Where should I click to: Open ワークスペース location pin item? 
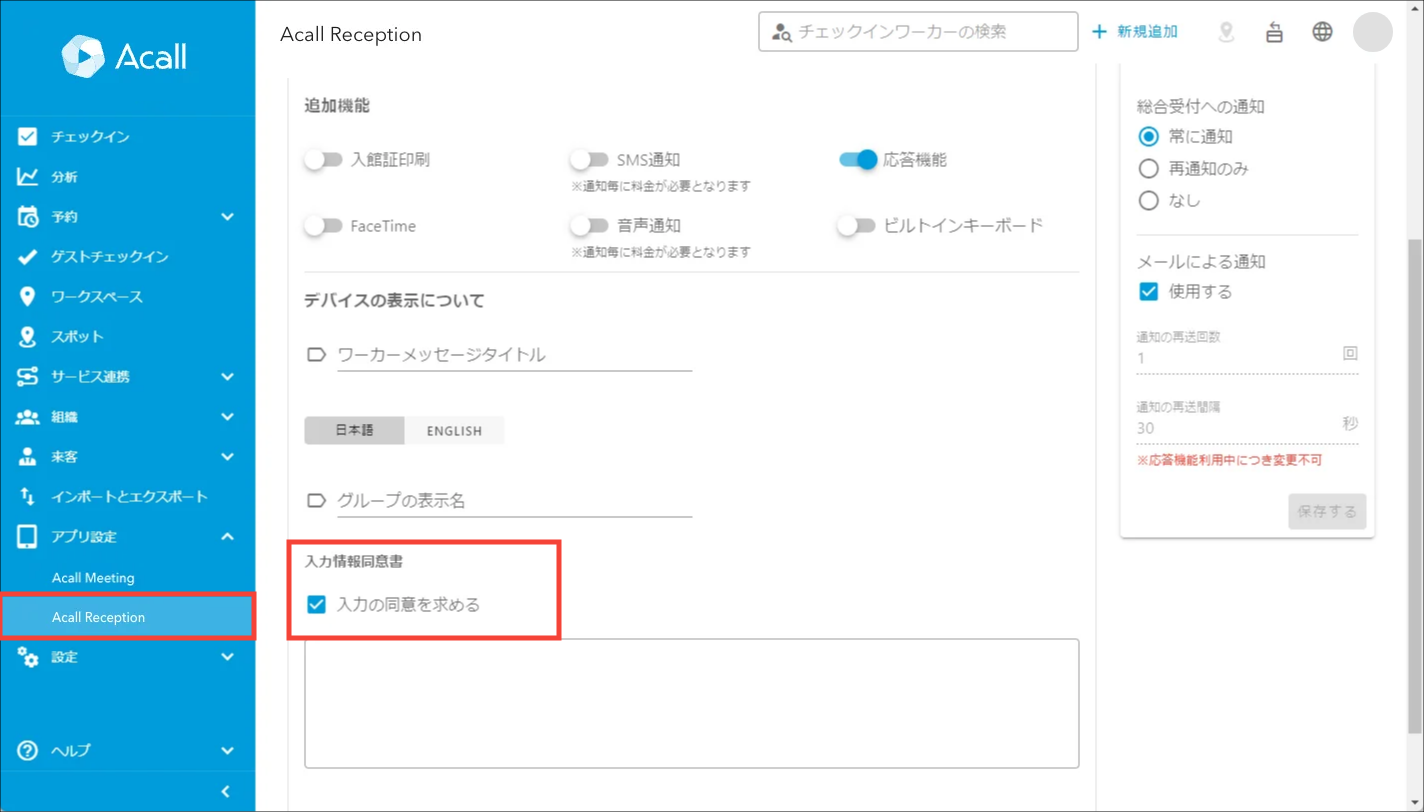click(128, 297)
